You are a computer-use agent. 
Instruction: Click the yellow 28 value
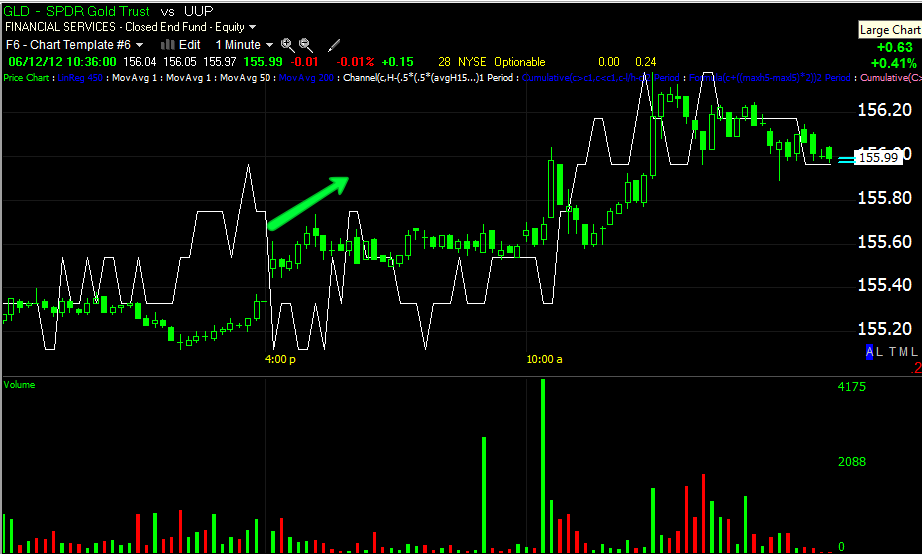click(x=445, y=62)
